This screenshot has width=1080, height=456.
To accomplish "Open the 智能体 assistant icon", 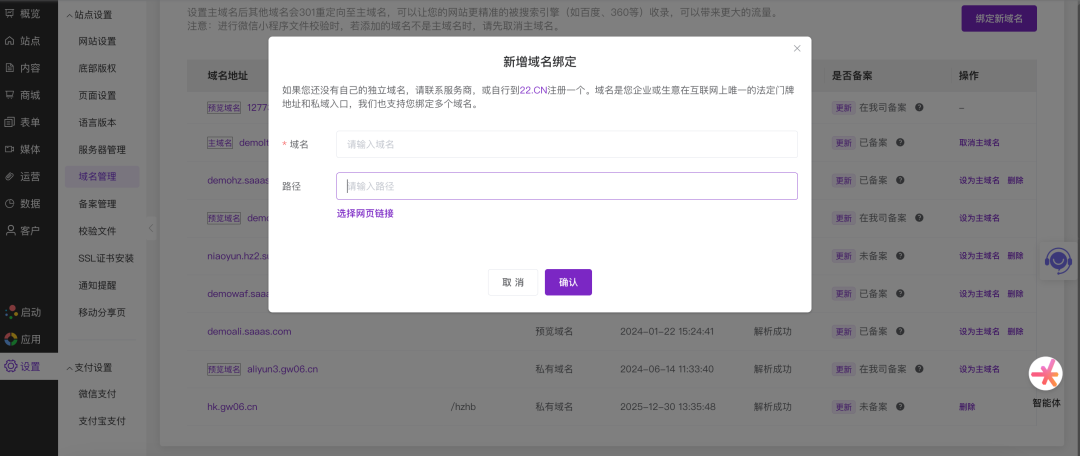I will 1045,374.
